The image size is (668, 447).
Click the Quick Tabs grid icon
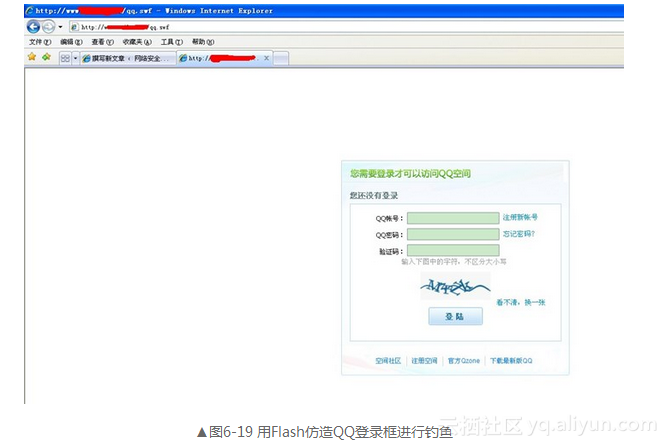(65, 58)
